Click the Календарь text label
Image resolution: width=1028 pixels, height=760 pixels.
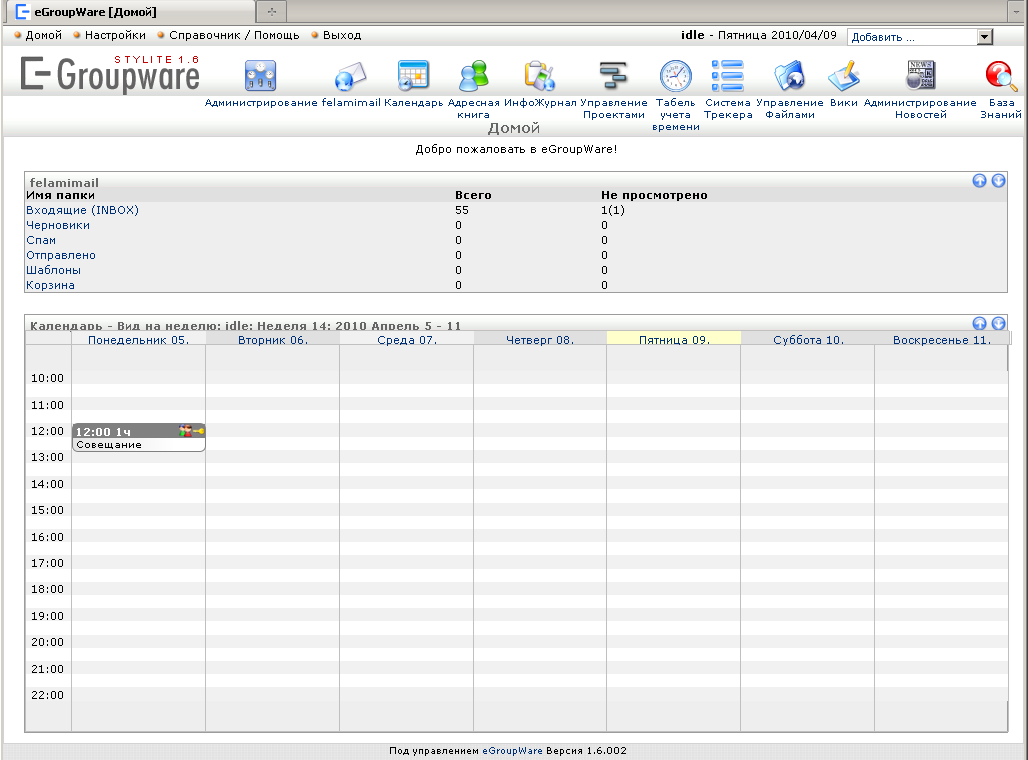click(x=414, y=102)
